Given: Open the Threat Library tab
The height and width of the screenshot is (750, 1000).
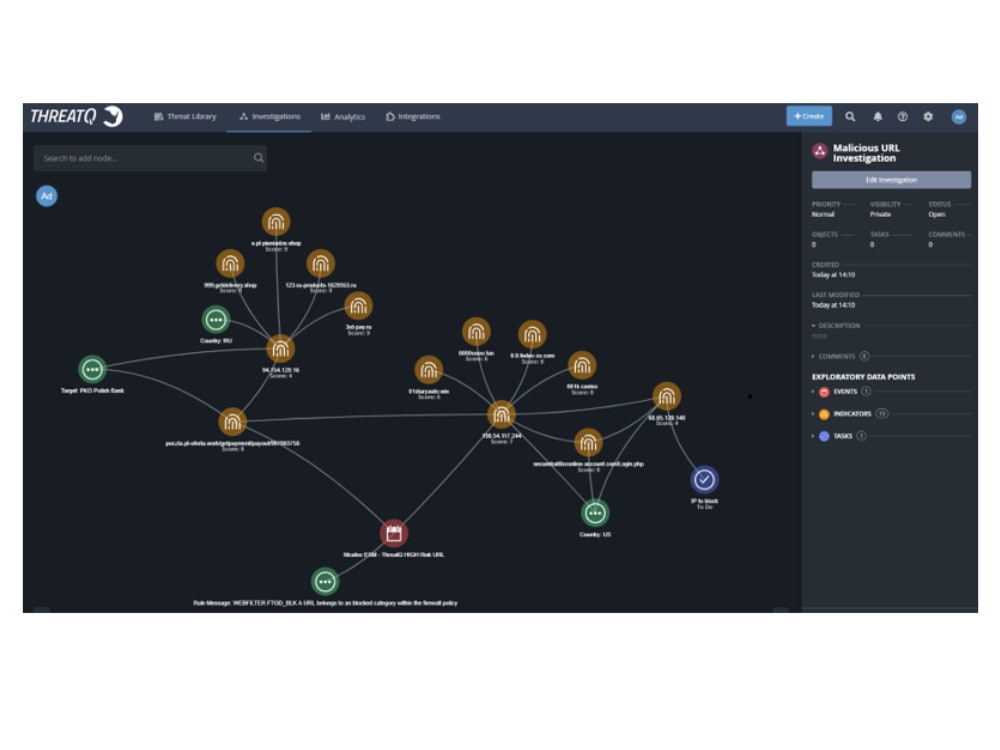Looking at the screenshot, I should (x=185, y=117).
